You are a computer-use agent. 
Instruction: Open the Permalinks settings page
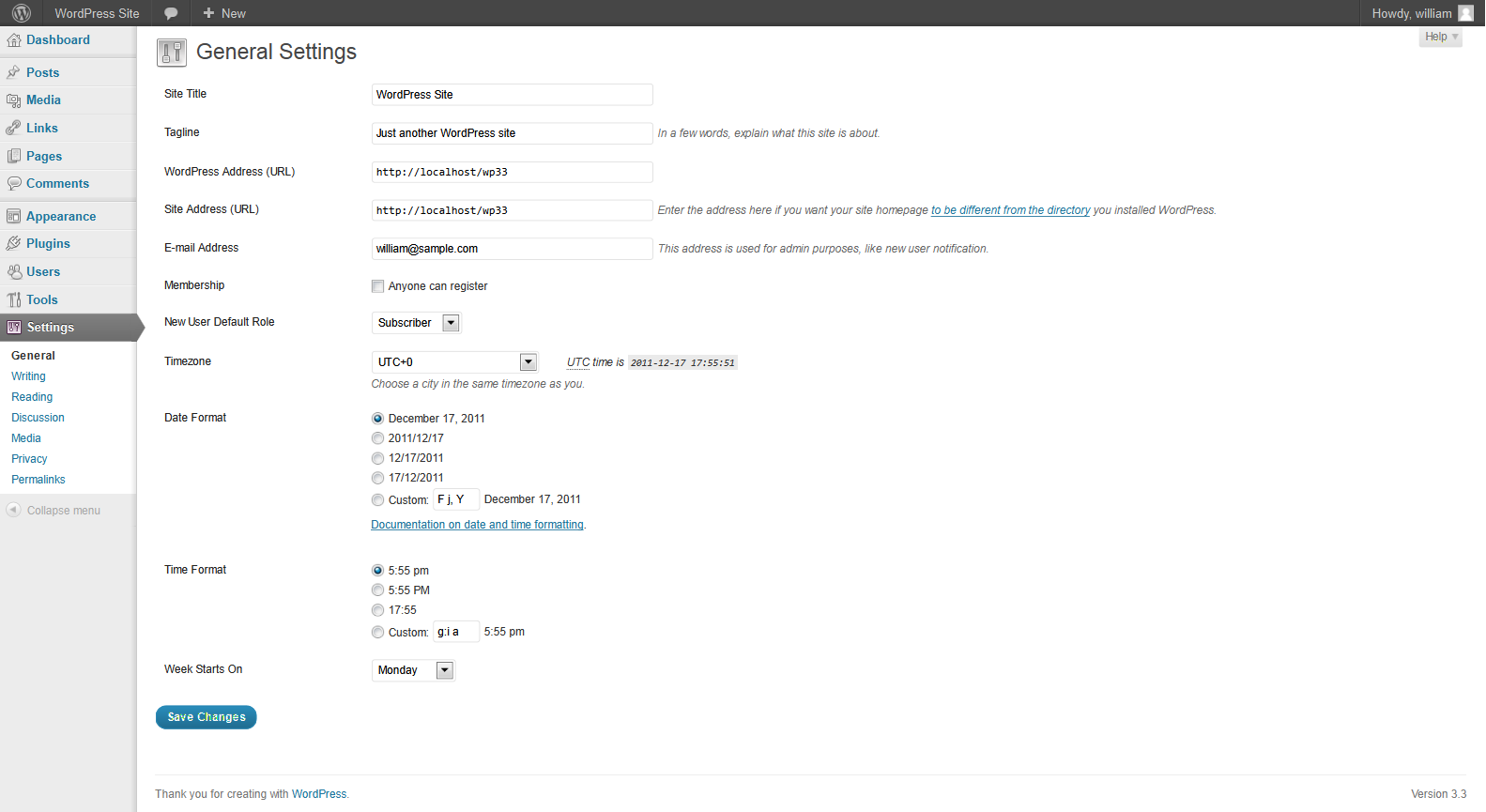[x=38, y=480]
